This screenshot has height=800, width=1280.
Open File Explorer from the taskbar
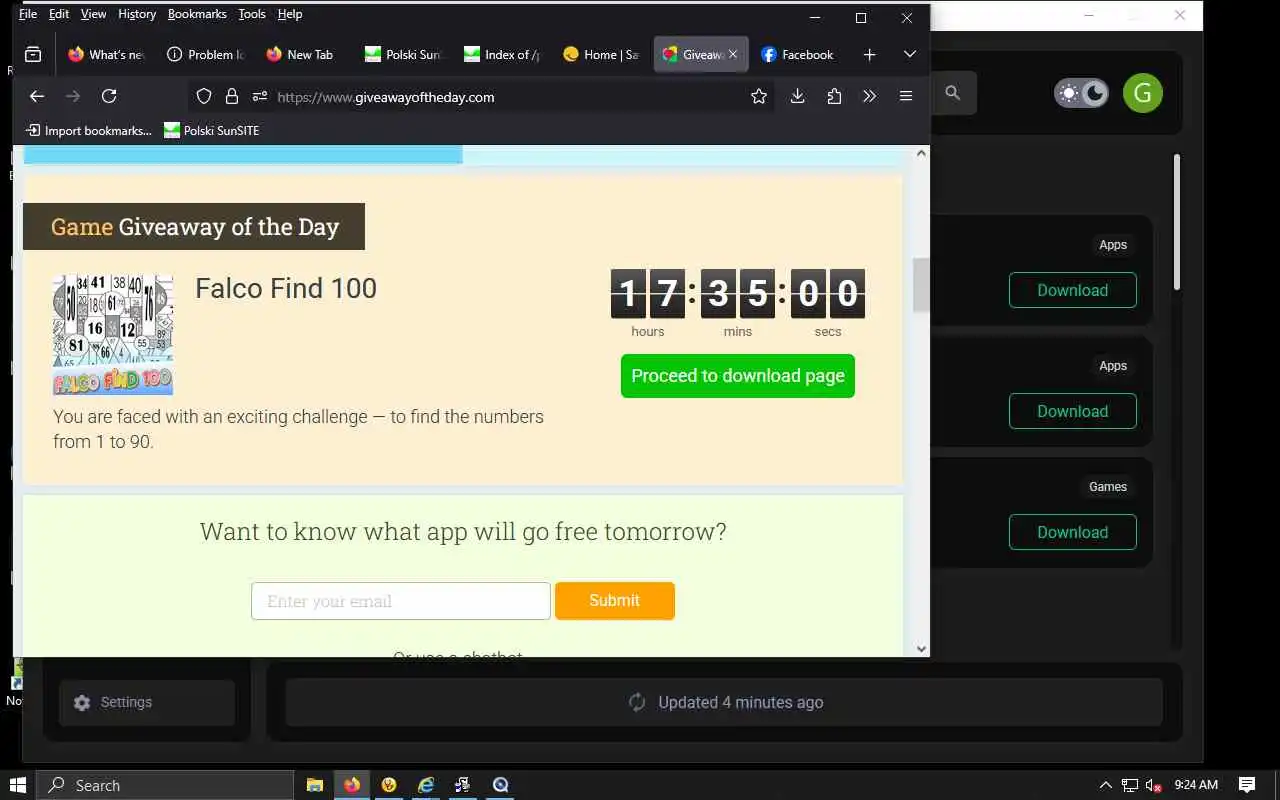(x=314, y=785)
